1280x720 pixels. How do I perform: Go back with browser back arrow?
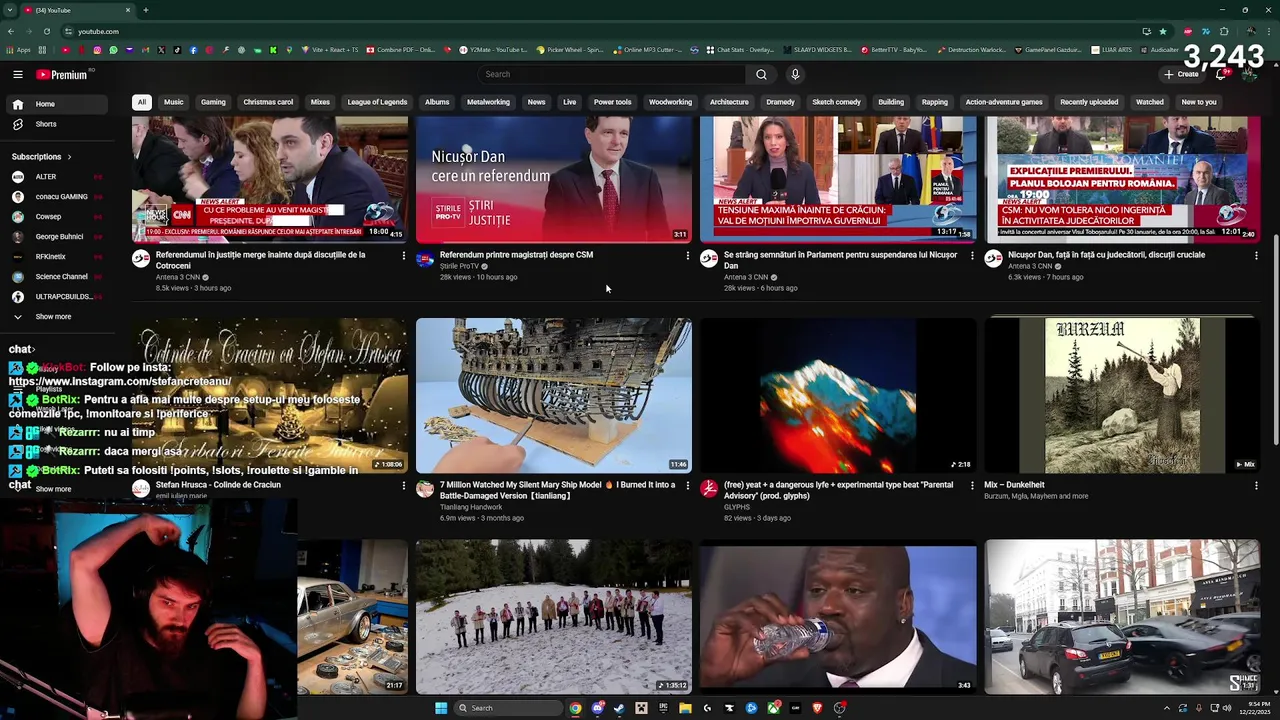10,31
